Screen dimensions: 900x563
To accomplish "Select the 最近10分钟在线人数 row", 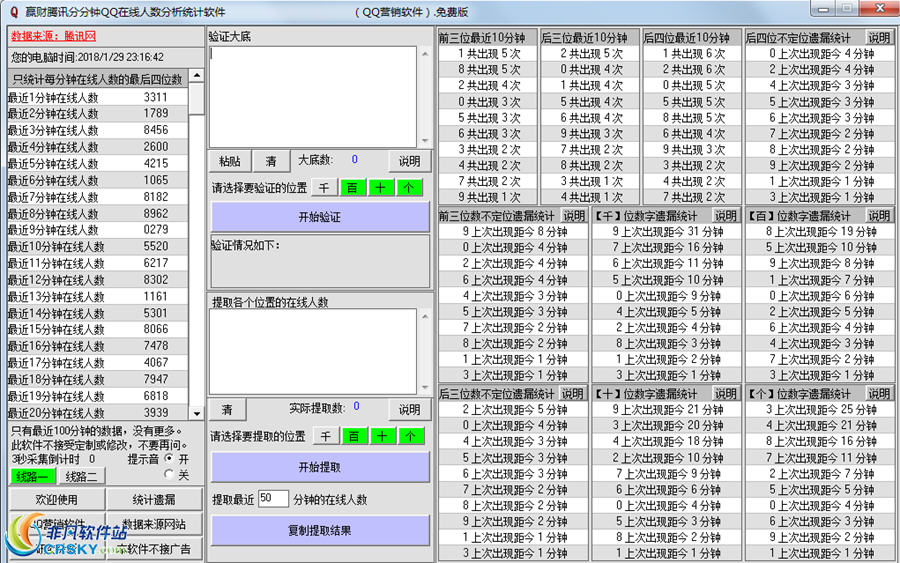I will [98, 246].
